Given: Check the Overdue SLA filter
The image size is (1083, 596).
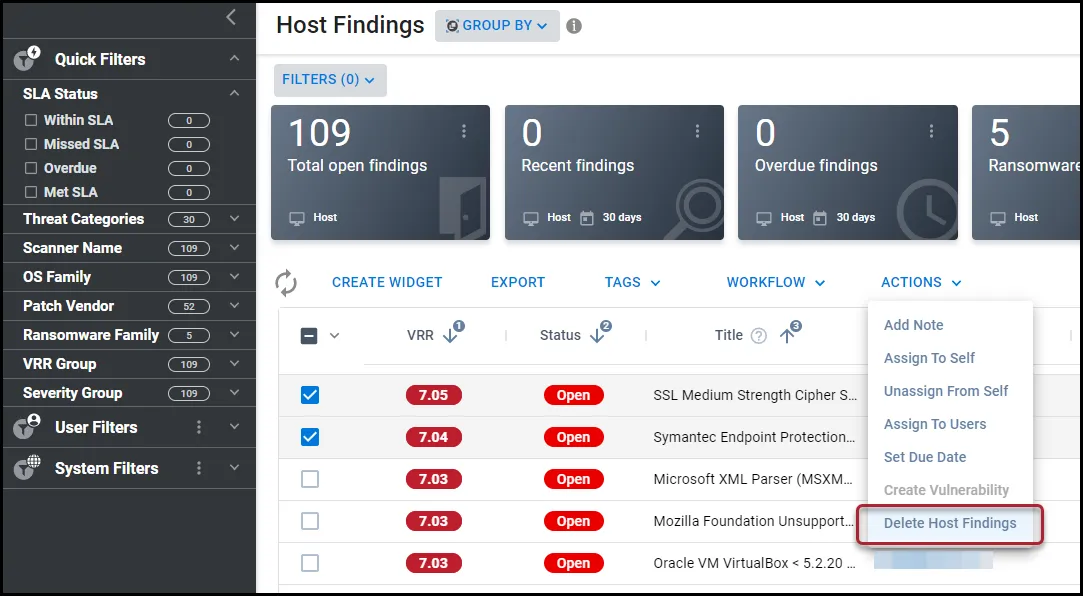Looking at the screenshot, I should 30,168.
